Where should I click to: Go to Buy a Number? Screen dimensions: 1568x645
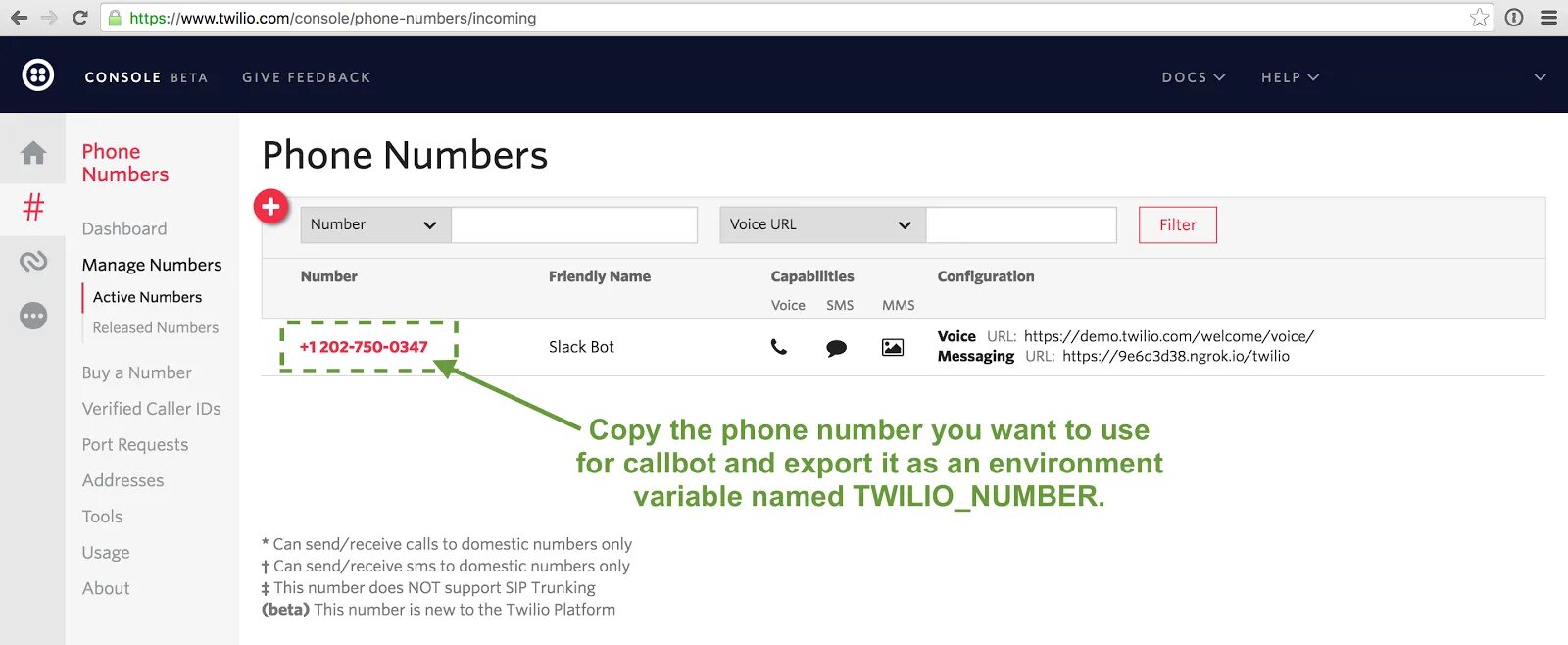point(136,372)
